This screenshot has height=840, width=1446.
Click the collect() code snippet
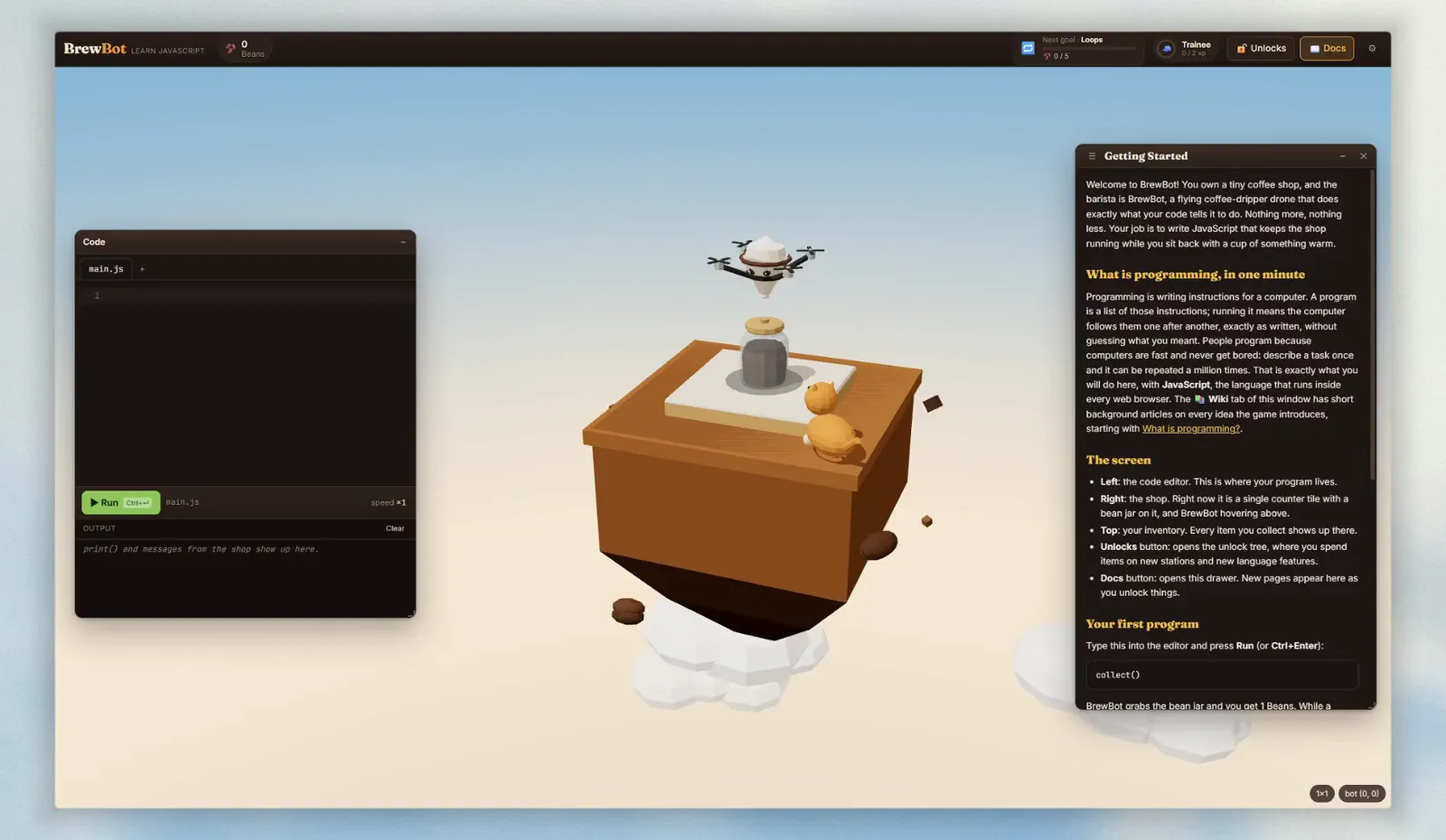pyautogui.click(x=1222, y=675)
